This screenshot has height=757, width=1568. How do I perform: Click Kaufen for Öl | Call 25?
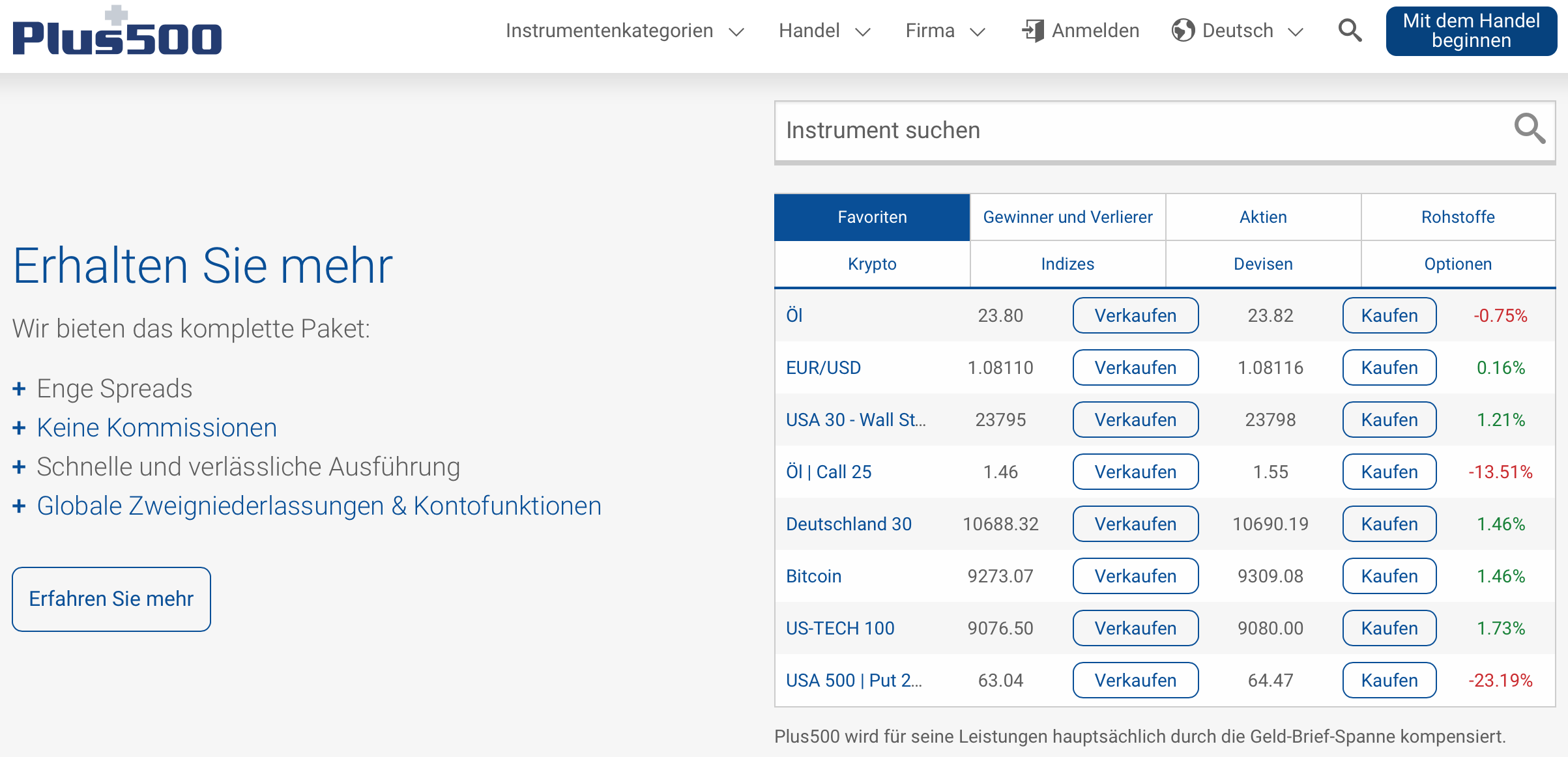(1389, 472)
